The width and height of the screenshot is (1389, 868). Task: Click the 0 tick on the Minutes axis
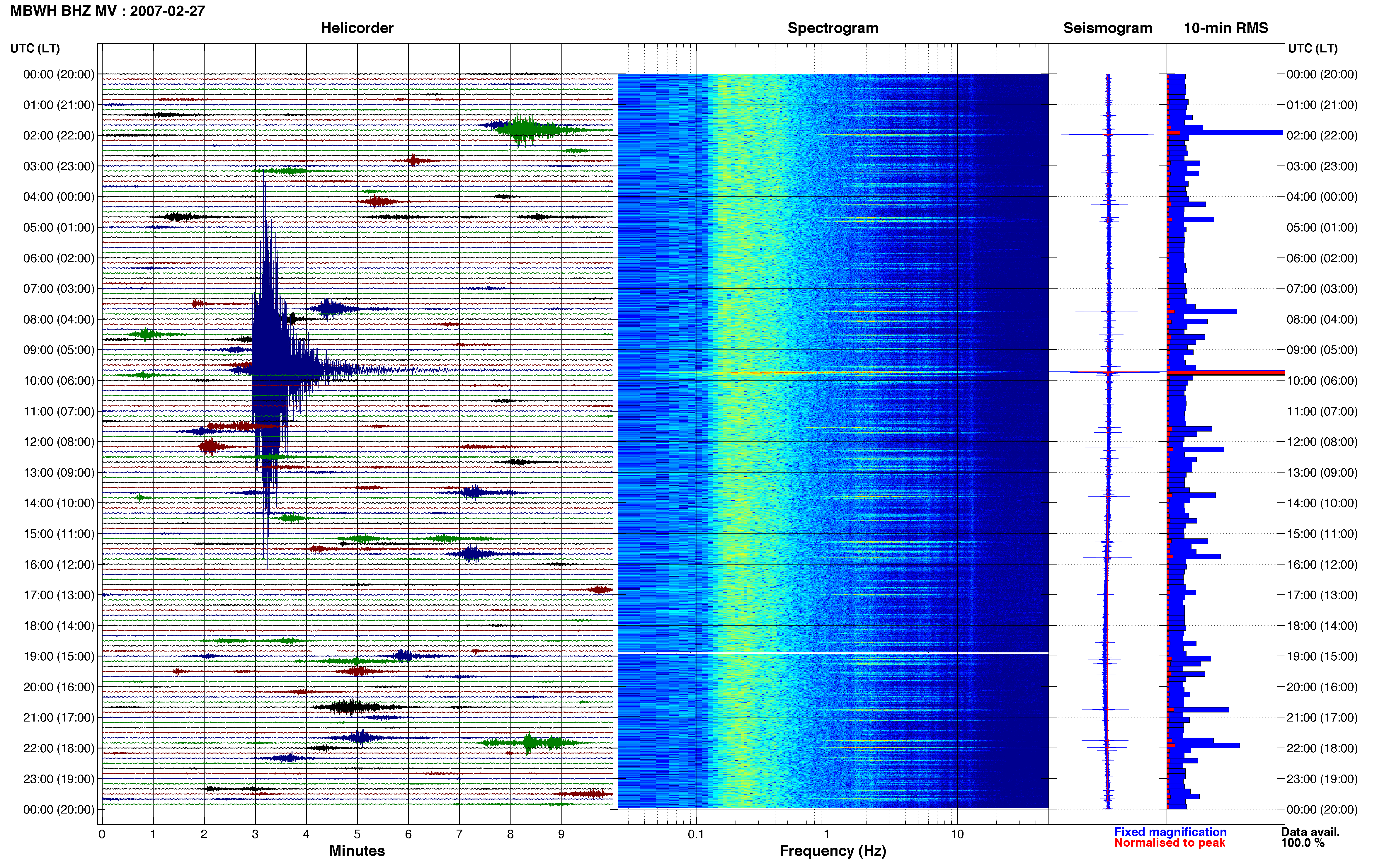[102, 834]
